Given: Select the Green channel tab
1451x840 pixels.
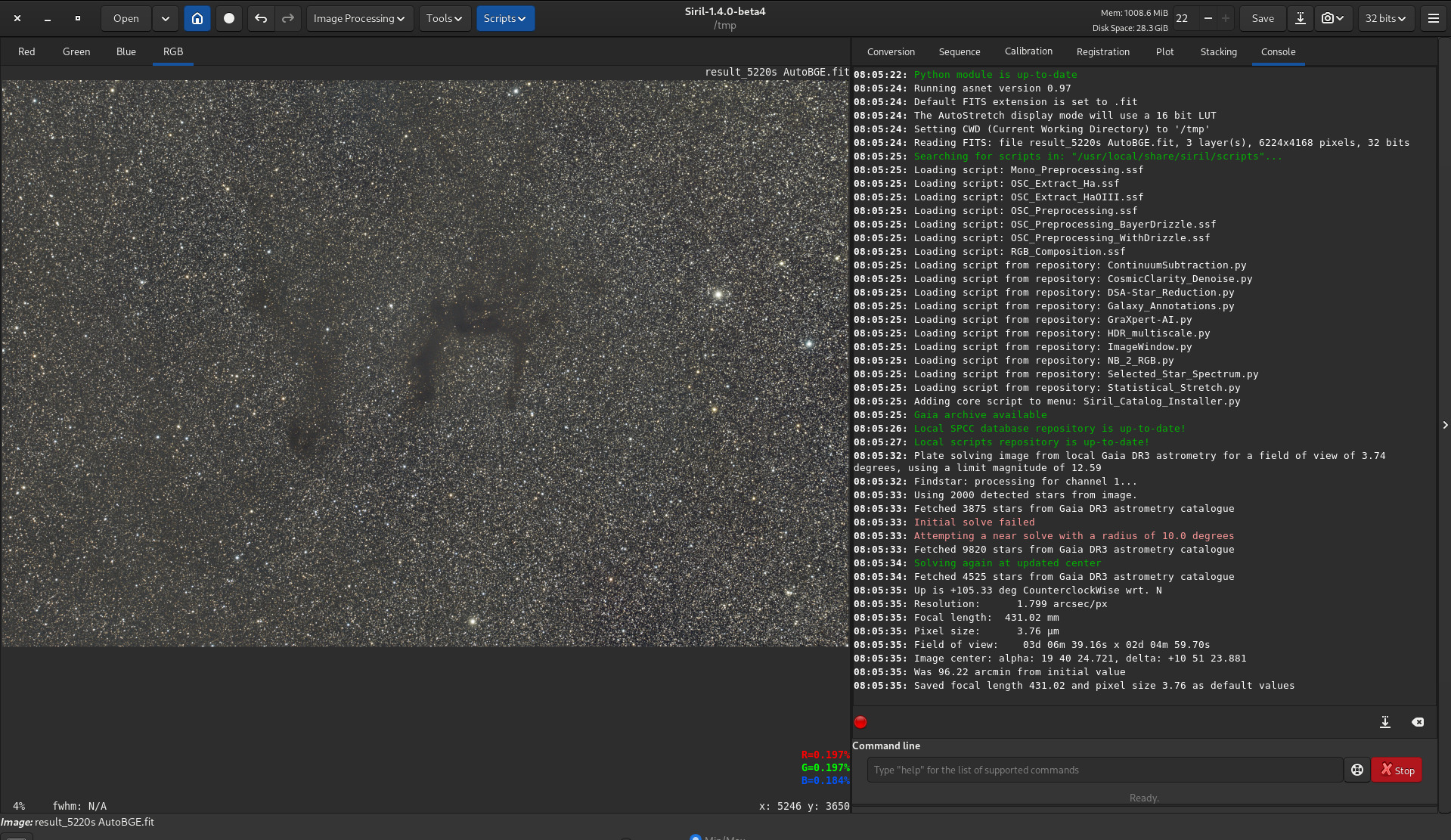Looking at the screenshot, I should click(76, 51).
